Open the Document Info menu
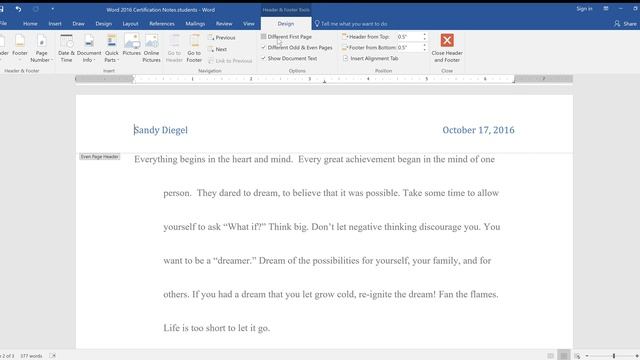 coord(89,48)
